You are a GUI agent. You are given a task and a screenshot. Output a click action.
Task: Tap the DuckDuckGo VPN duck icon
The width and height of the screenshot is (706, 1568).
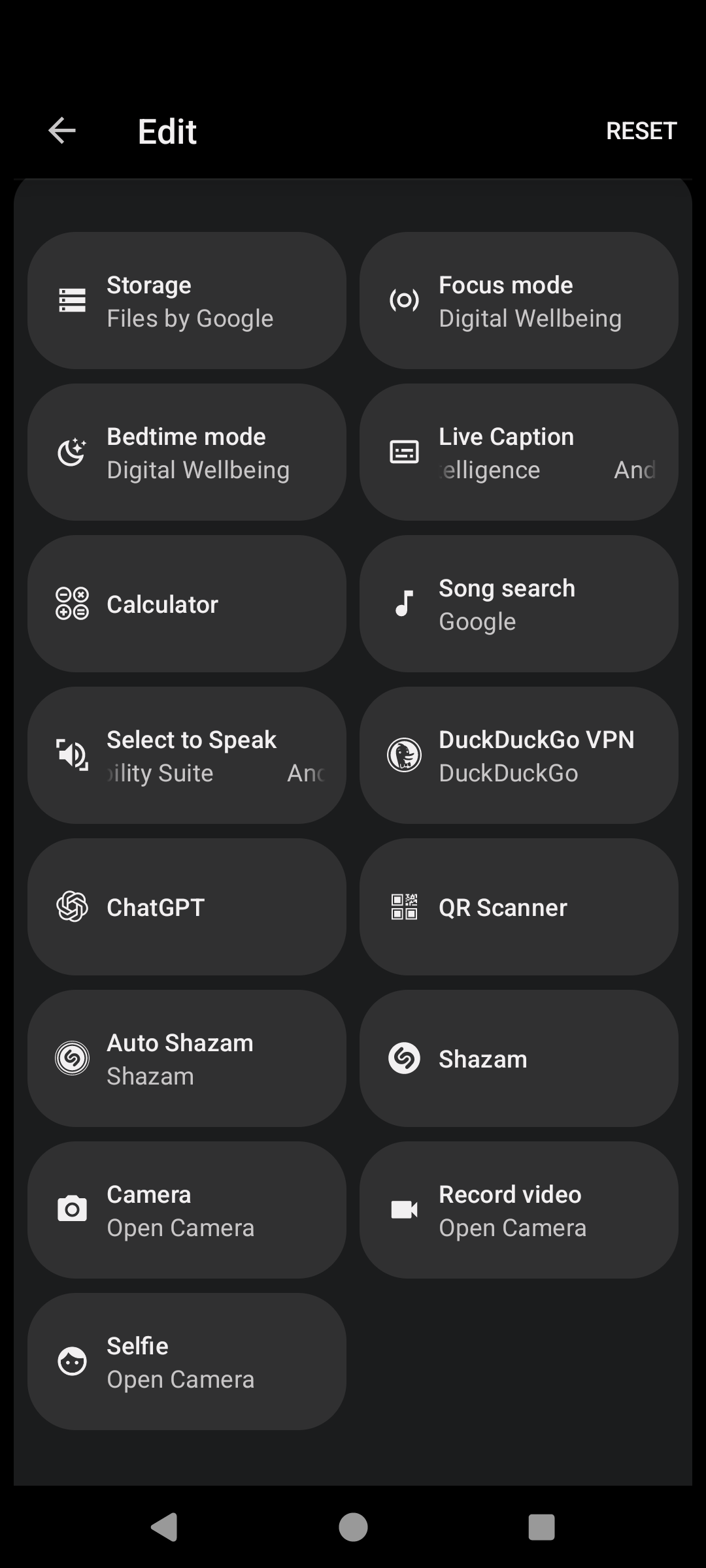coord(404,755)
